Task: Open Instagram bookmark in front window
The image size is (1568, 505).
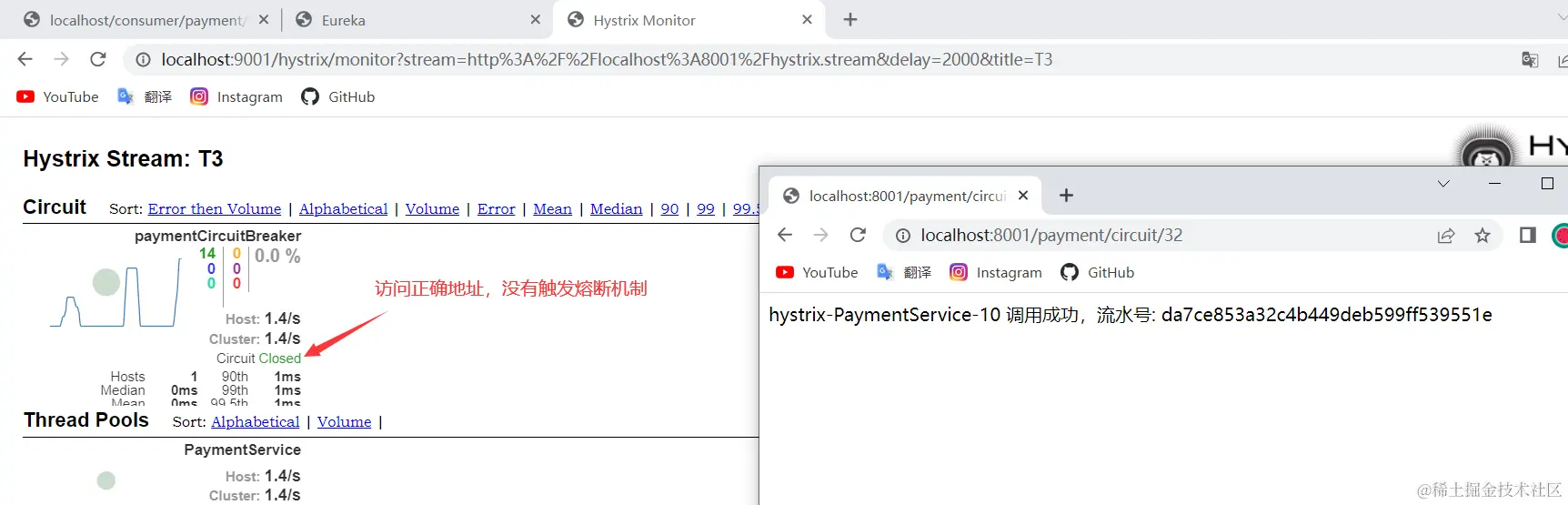Action: pyautogui.click(x=996, y=272)
